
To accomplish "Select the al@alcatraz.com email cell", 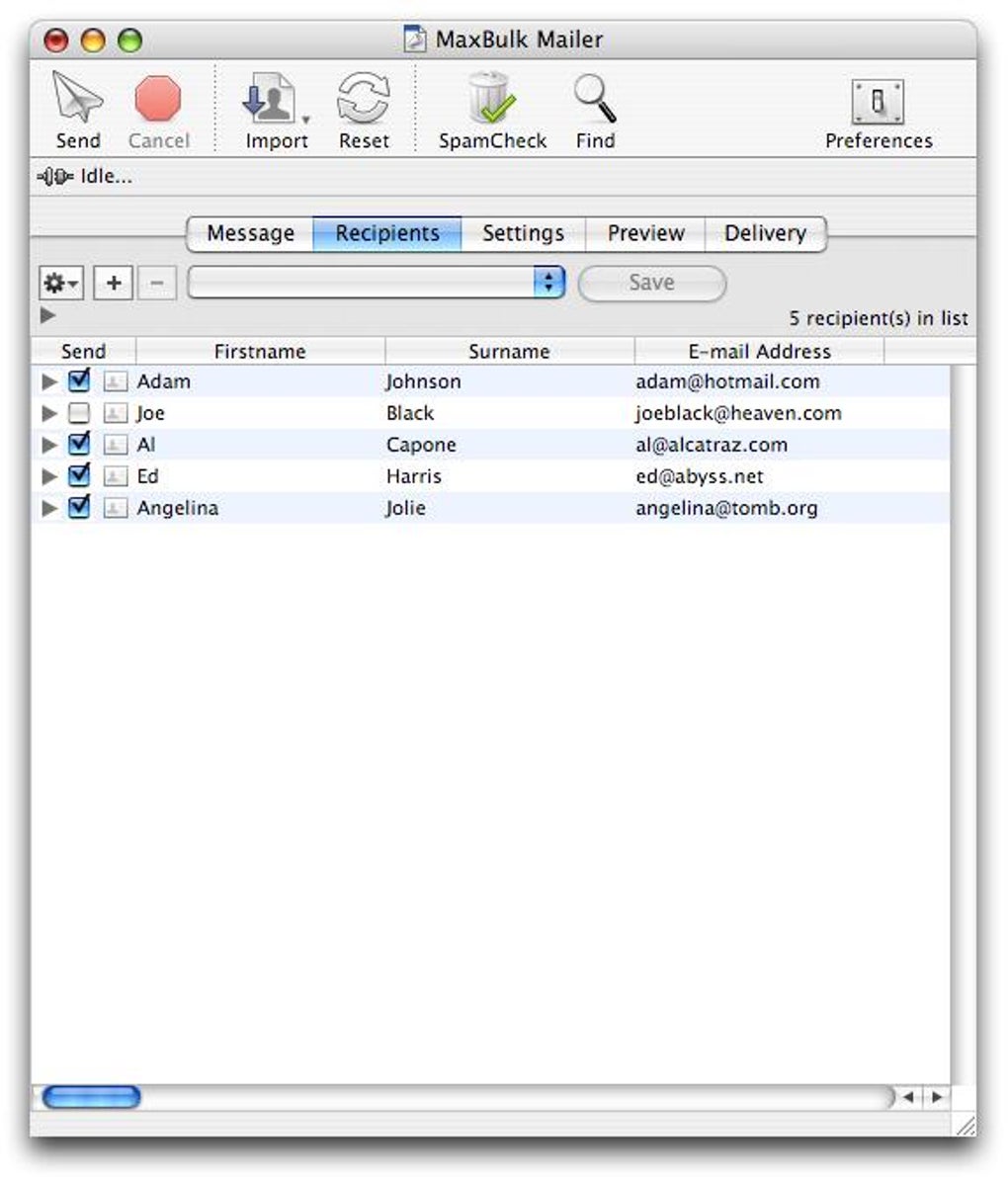I will tap(712, 445).
